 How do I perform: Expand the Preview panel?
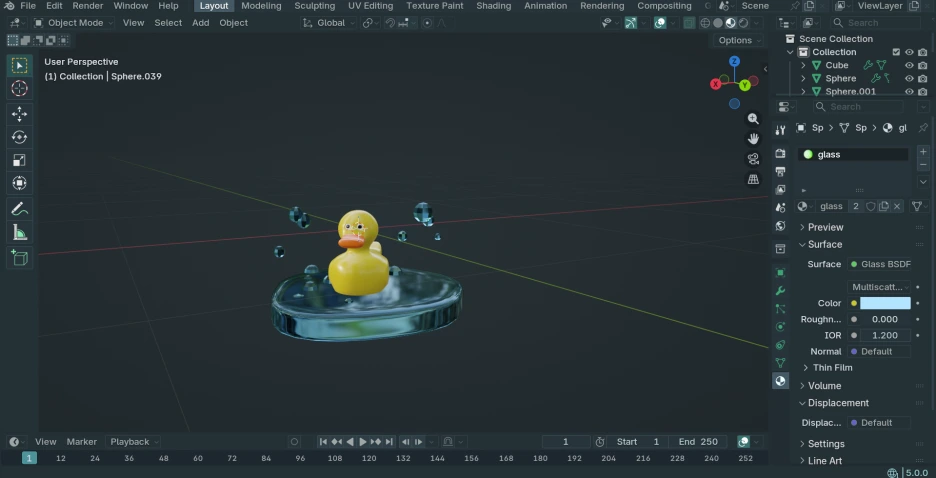[826, 227]
